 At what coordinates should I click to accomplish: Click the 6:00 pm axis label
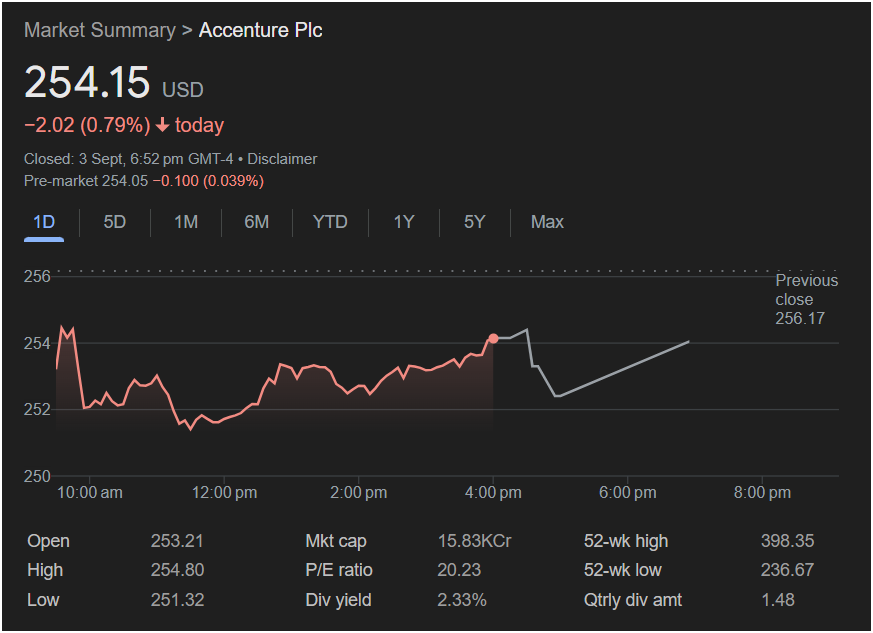tap(627, 492)
